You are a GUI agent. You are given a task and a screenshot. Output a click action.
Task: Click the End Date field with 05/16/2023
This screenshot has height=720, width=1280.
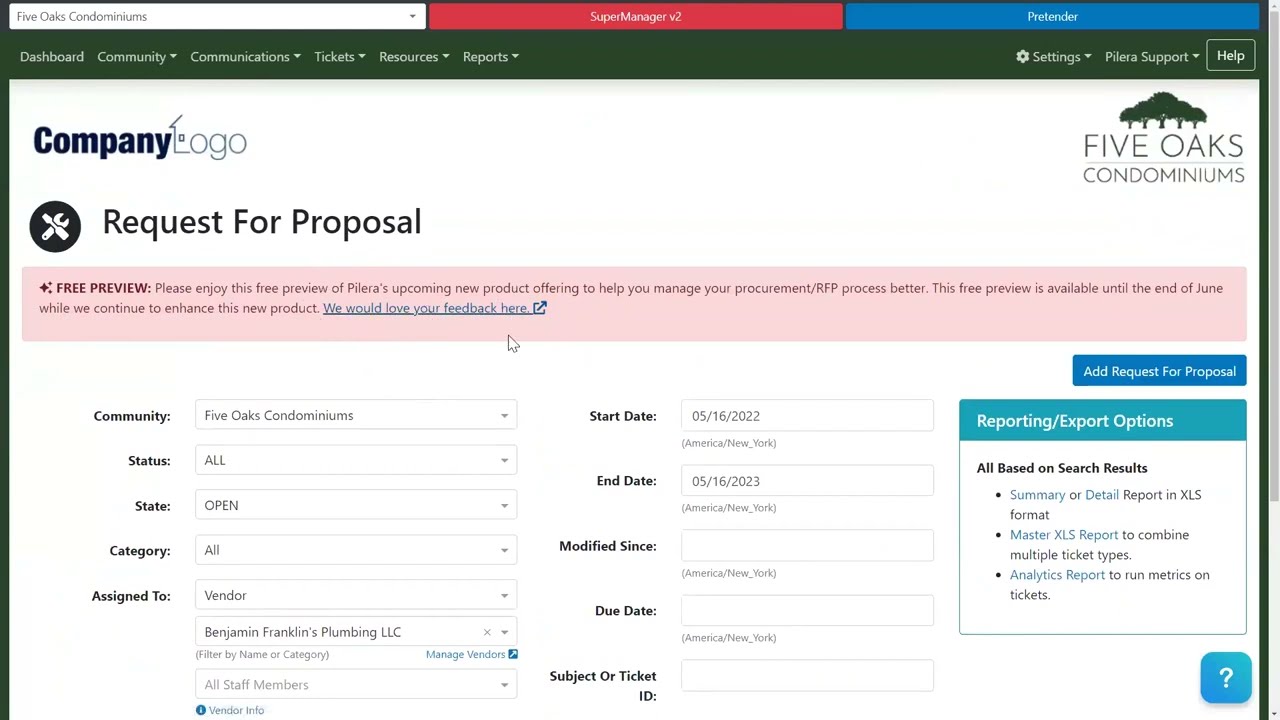coord(807,481)
